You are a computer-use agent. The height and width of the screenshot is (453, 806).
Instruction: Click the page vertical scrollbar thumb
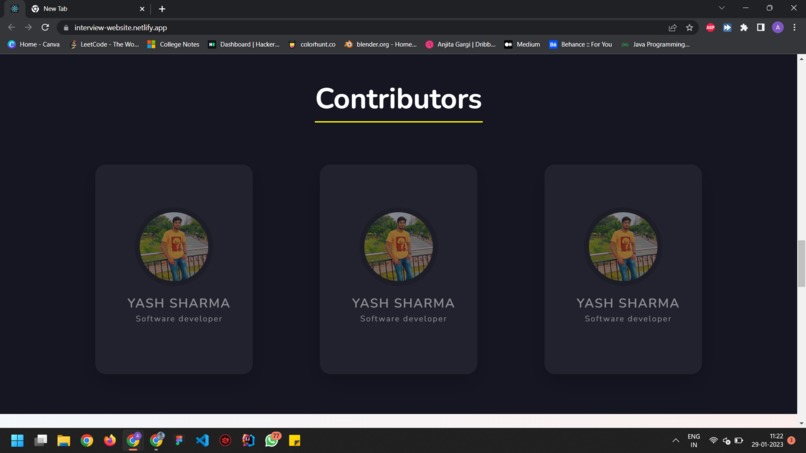(801, 263)
